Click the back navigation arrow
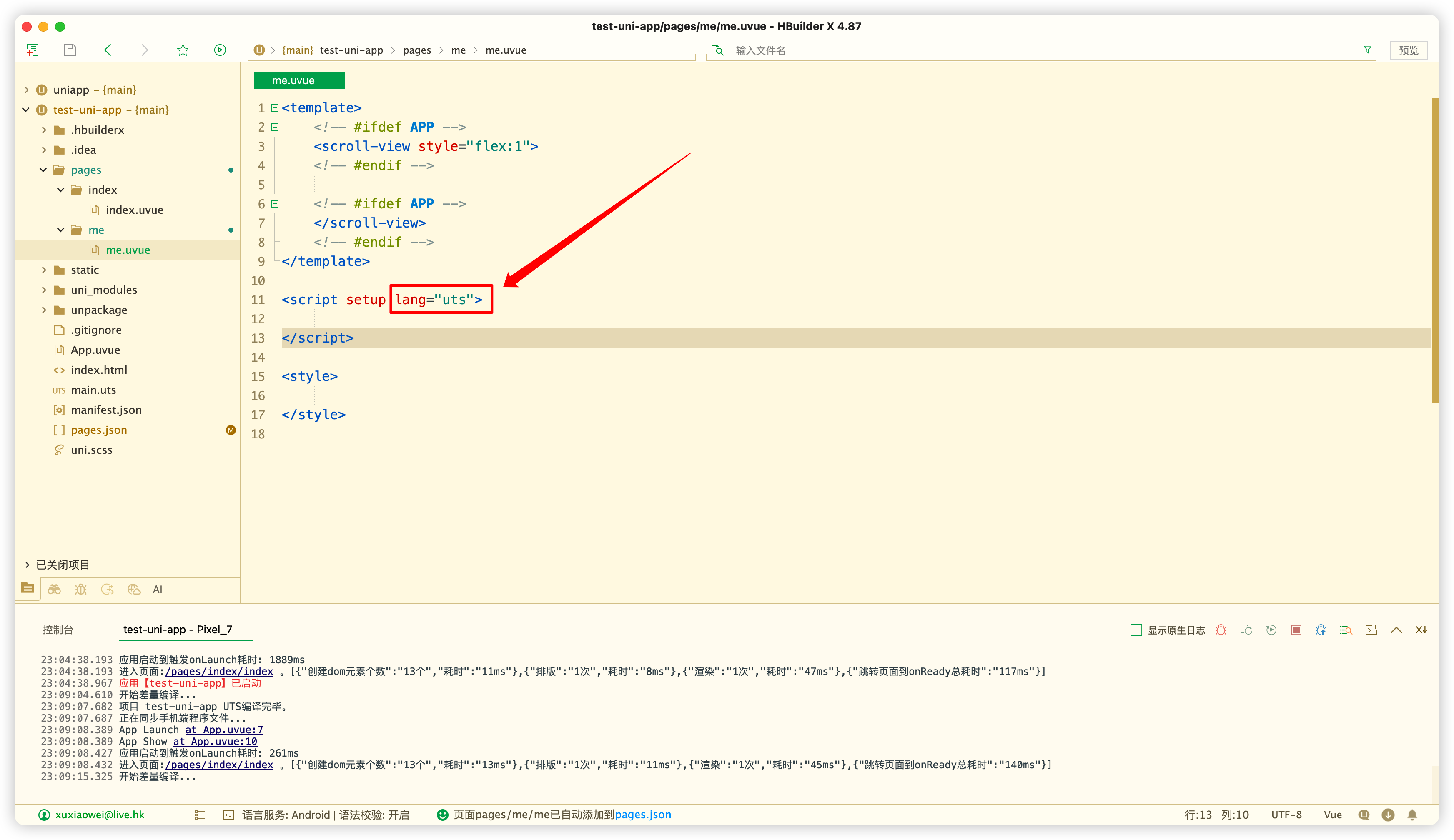The width and height of the screenshot is (1454, 840). [x=108, y=50]
